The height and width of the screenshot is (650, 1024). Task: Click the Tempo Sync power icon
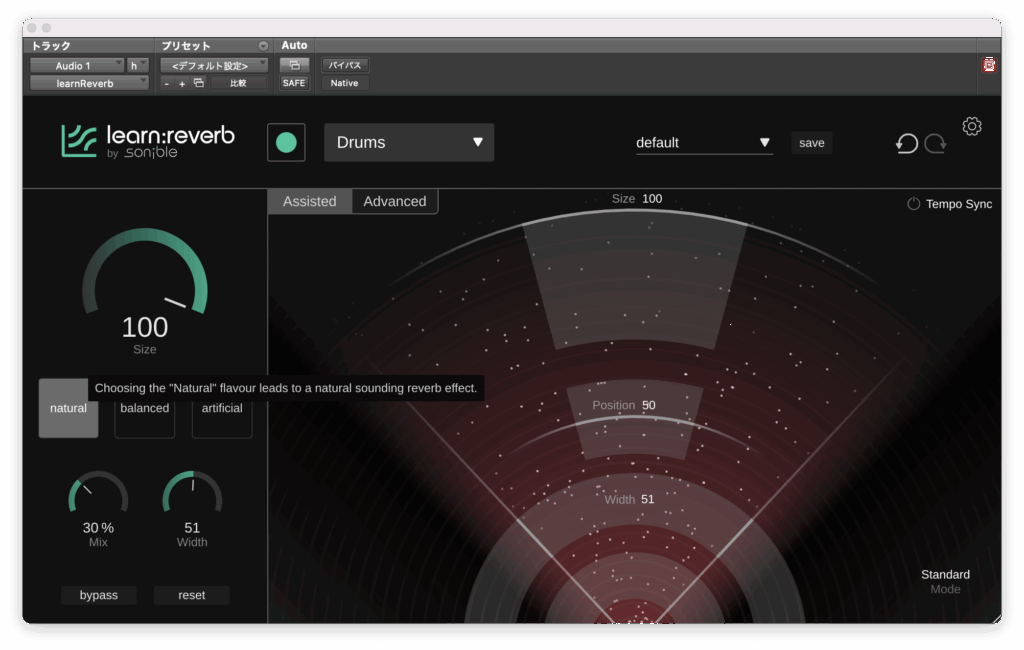click(x=913, y=204)
